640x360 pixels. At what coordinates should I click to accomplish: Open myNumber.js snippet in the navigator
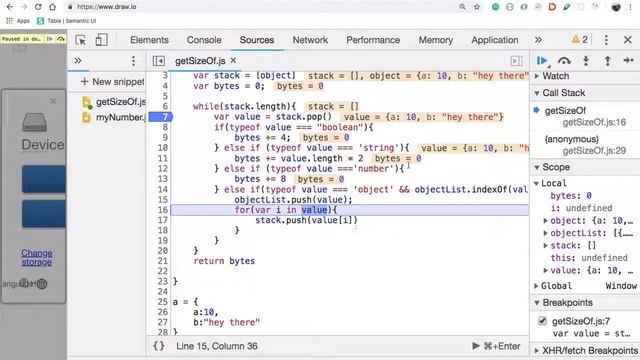(114, 118)
